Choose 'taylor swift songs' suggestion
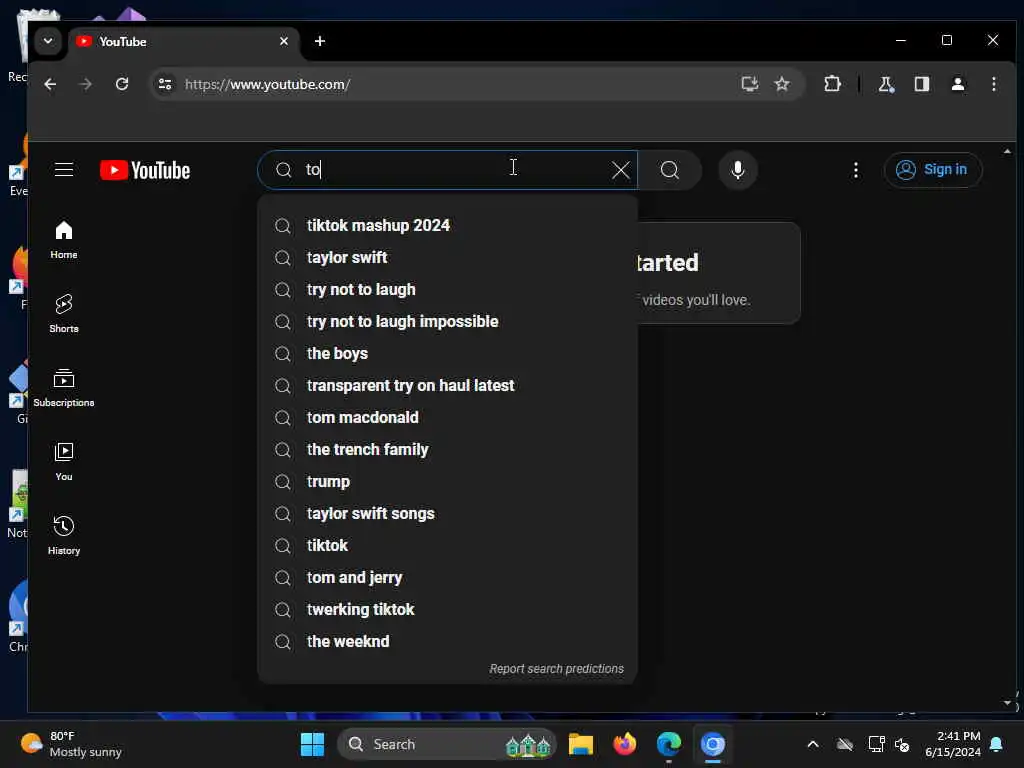The height and width of the screenshot is (768, 1024). point(447,513)
